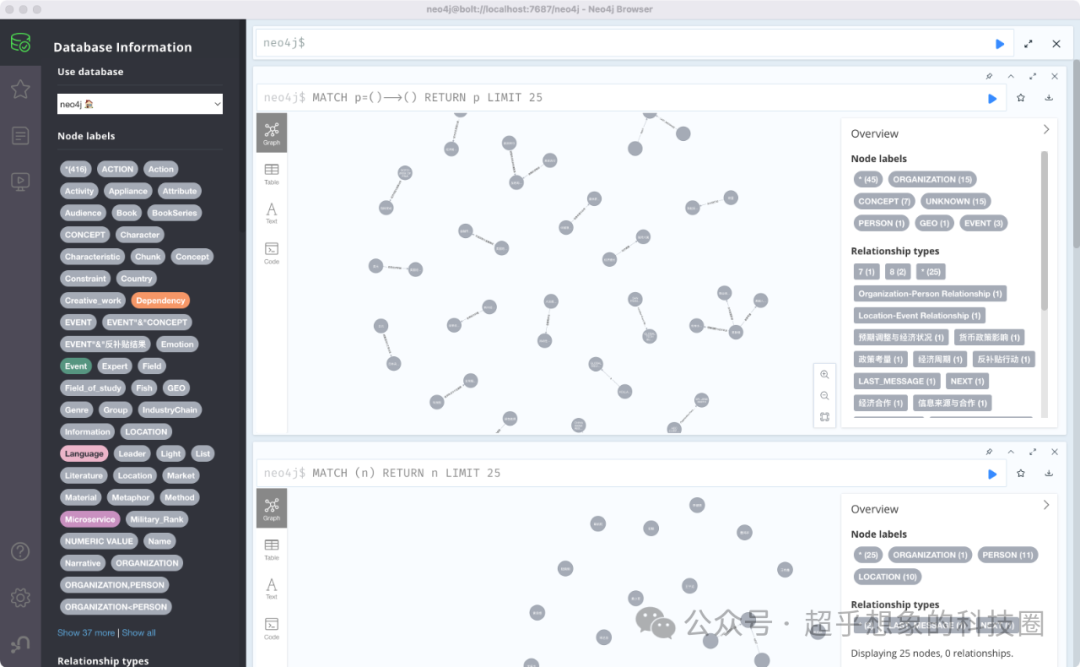
Task: Click Organization-Person Relationship (1) type
Action: click(x=930, y=294)
